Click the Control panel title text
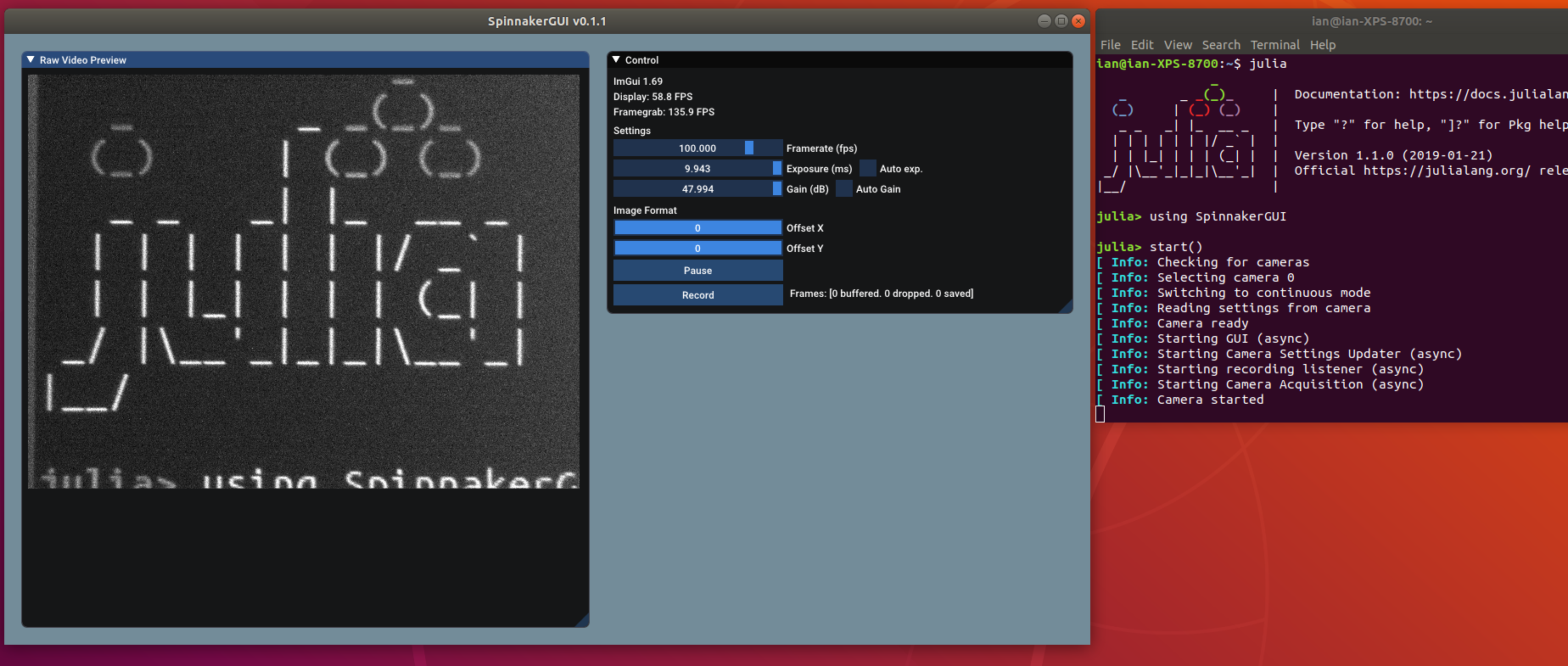 pyautogui.click(x=641, y=60)
